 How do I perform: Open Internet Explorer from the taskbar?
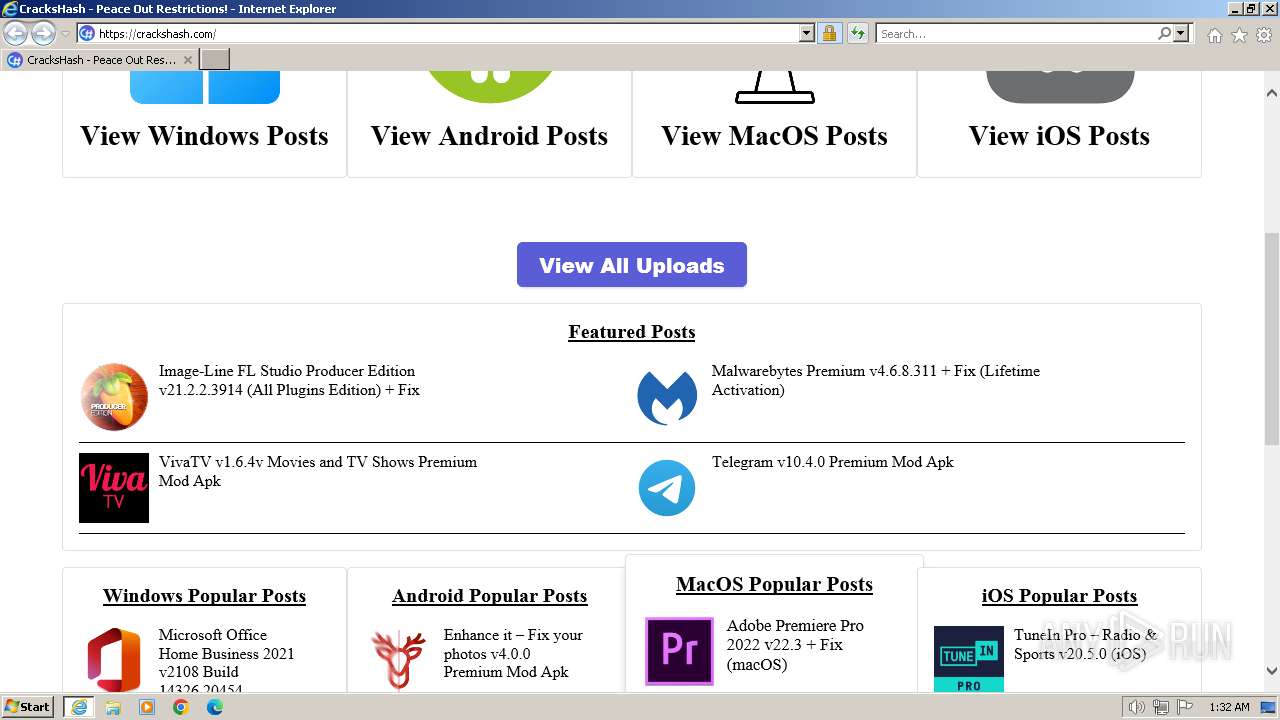coord(79,707)
